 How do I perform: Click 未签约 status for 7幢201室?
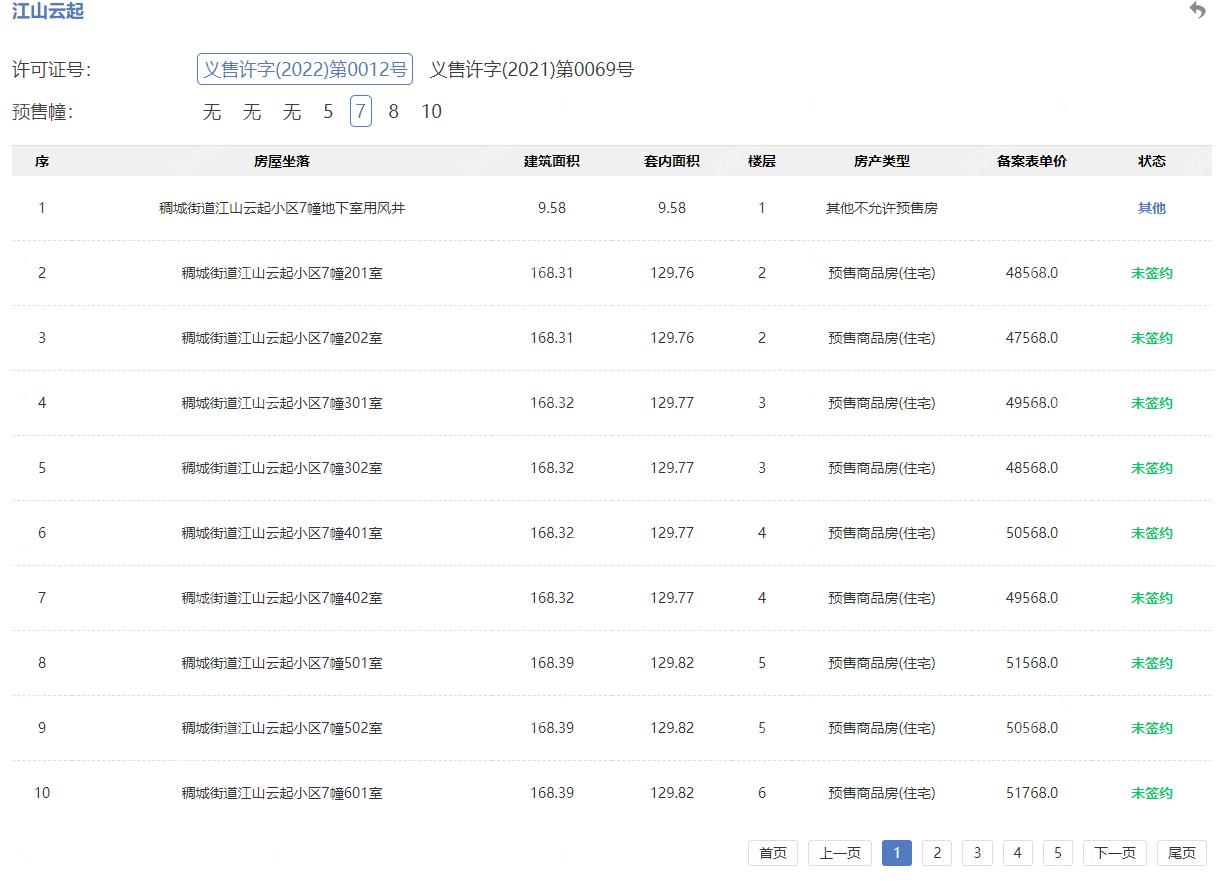[1152, 273]
